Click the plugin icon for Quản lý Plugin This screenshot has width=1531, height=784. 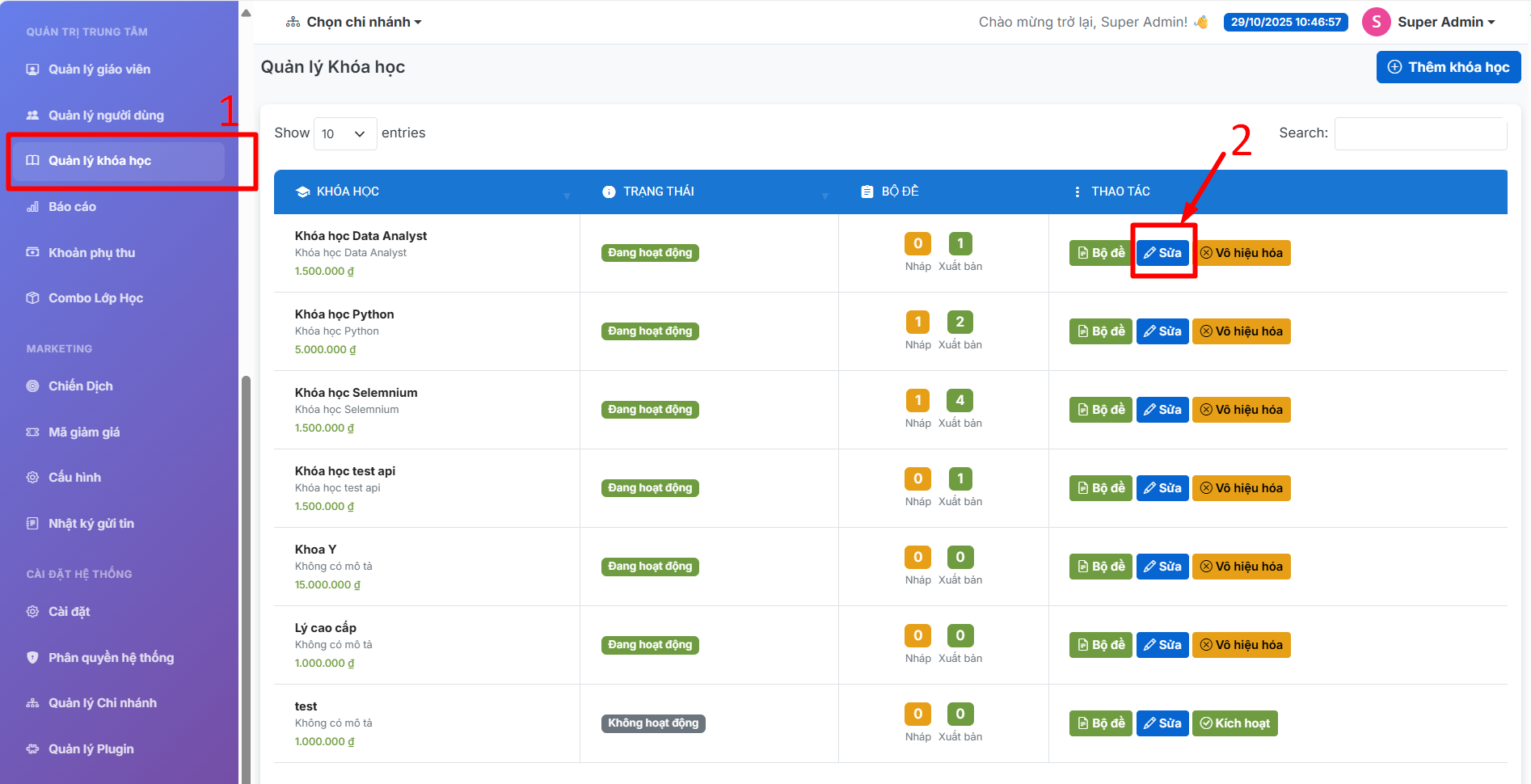coord(32,749)
